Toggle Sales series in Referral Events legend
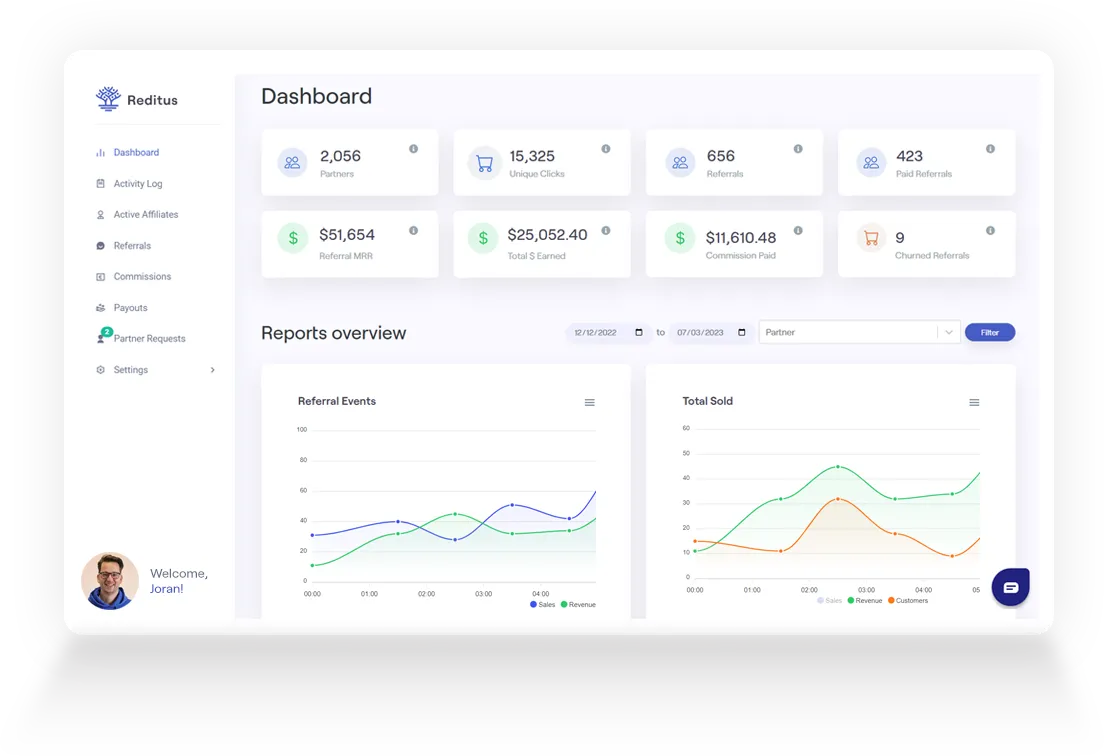The width and height of the screenshot is (1104, 756). click(x=542, y=605)
